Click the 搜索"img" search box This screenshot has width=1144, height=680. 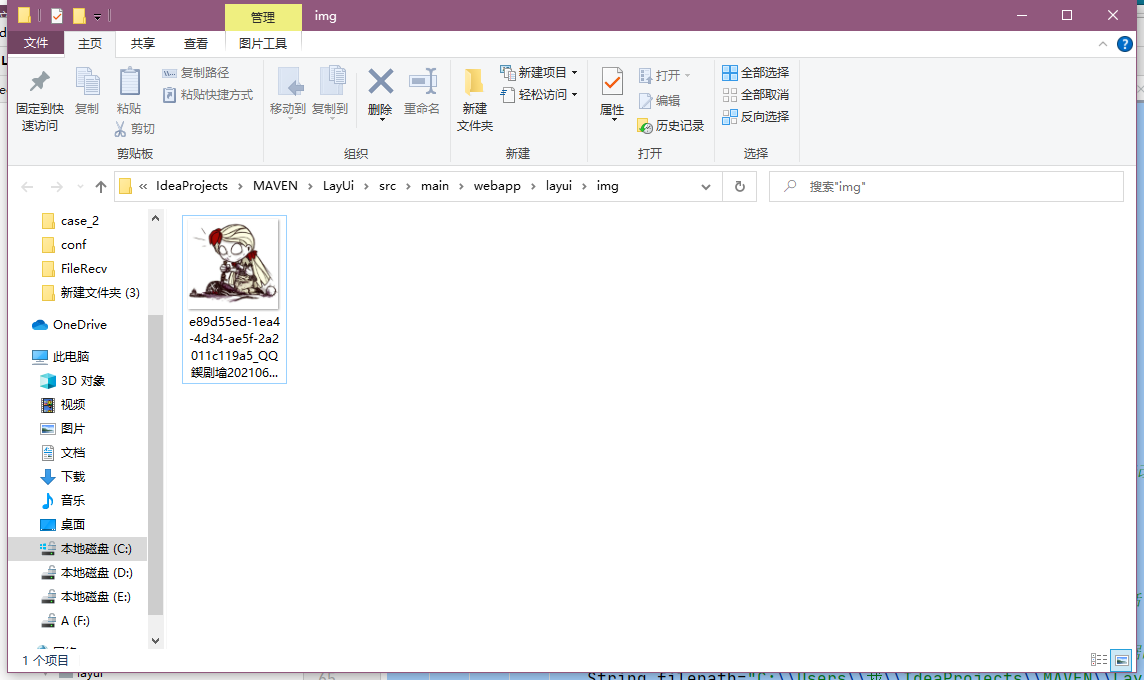tap(946, 187)
